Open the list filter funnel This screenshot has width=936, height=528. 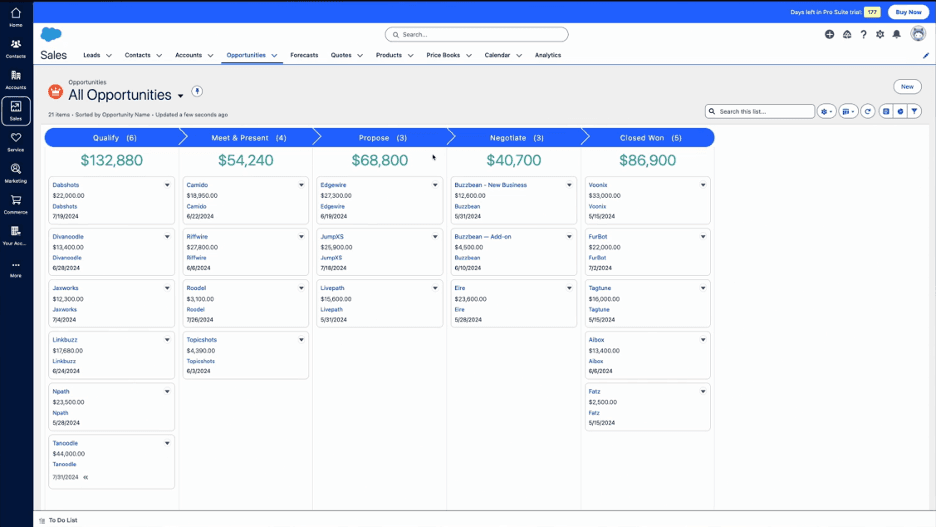914,111
